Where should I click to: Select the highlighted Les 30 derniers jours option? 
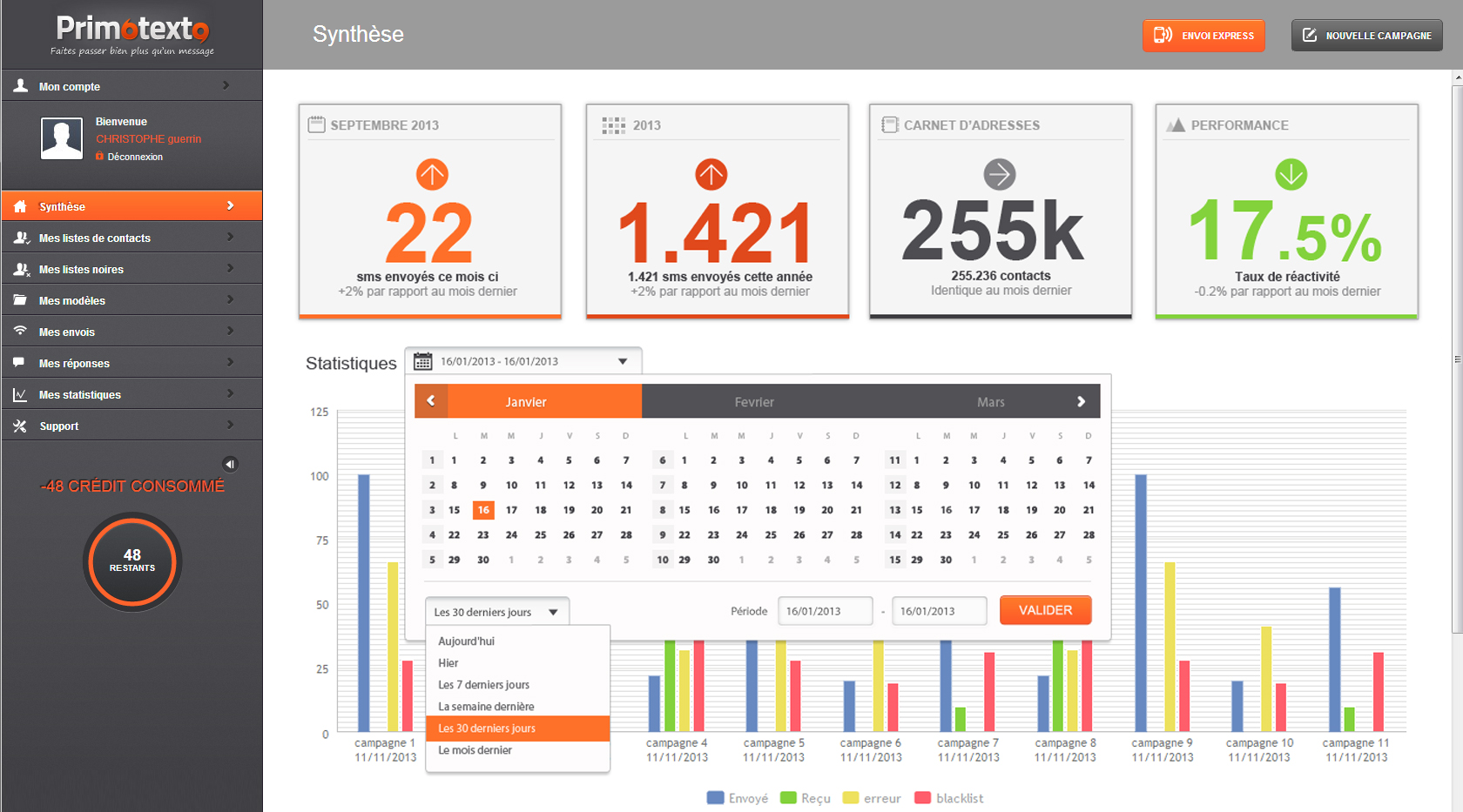point(518,728)
